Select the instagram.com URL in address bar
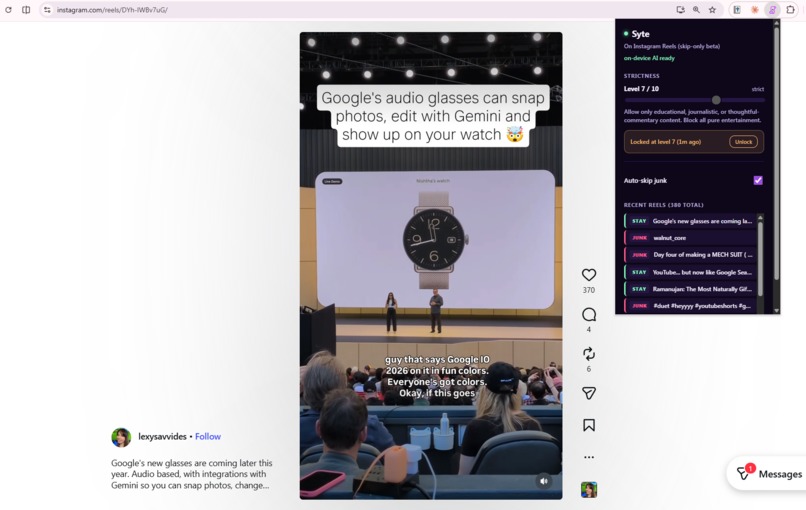The image size is (806, 510). tap(112, 10)
